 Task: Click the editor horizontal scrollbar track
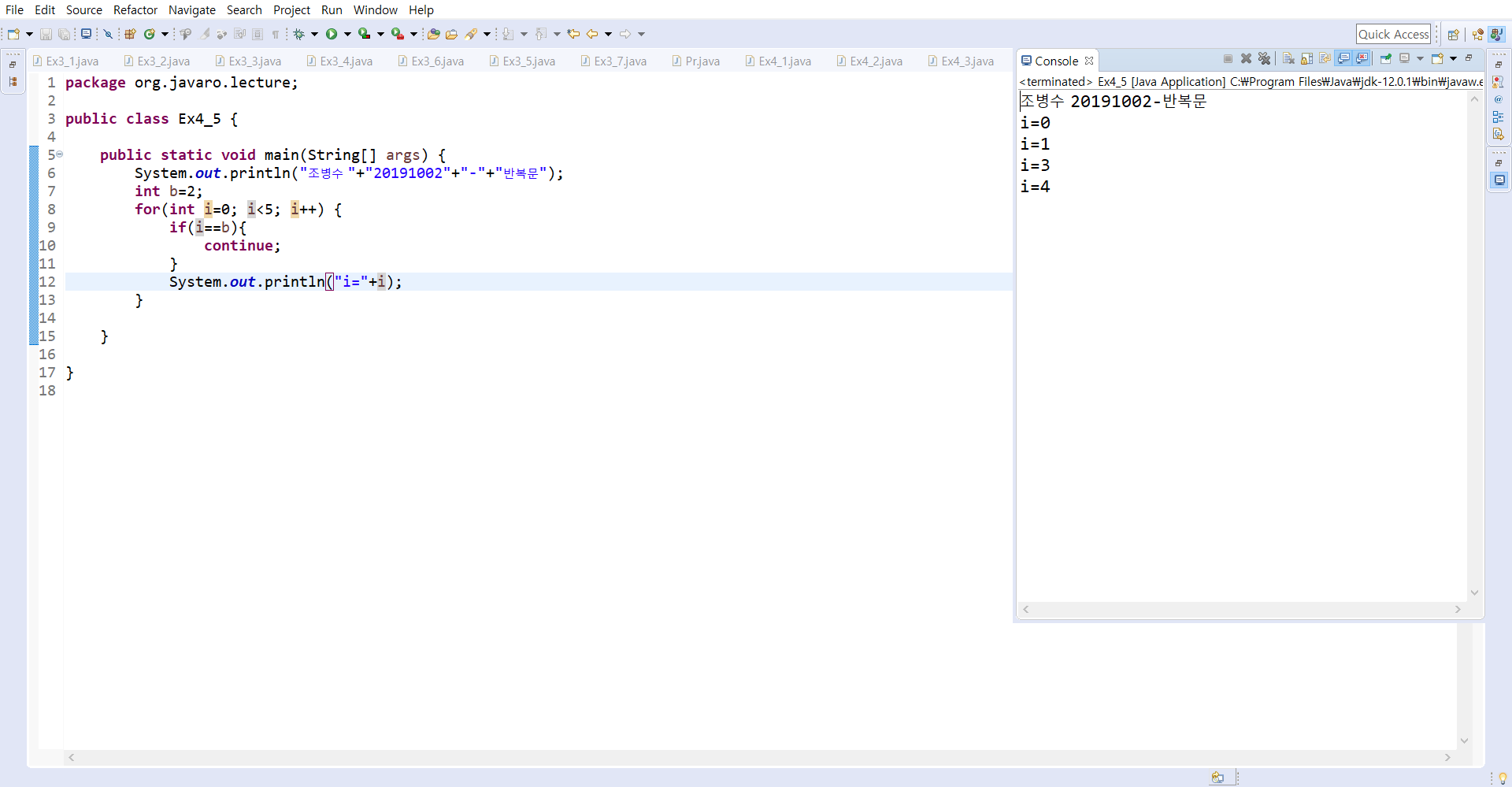pos(759,757)
